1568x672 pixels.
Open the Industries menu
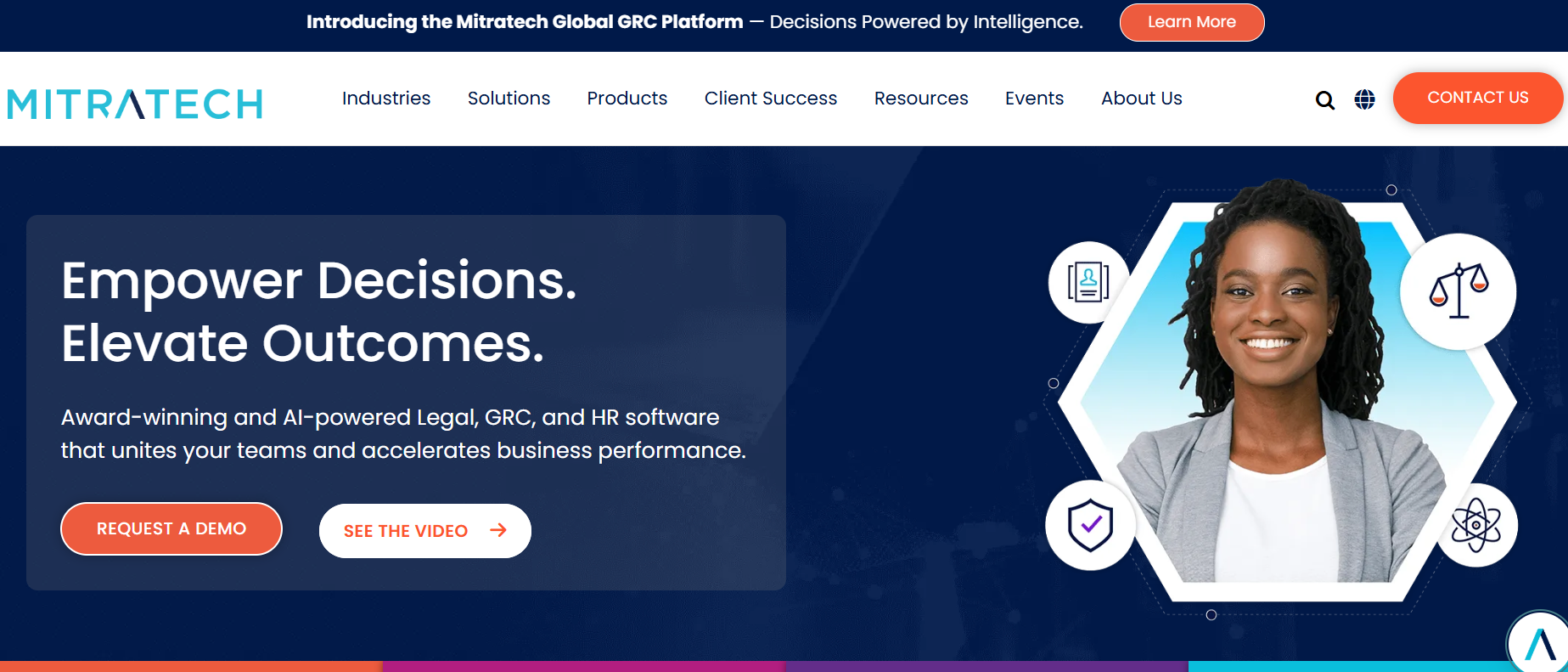(386, 99)
